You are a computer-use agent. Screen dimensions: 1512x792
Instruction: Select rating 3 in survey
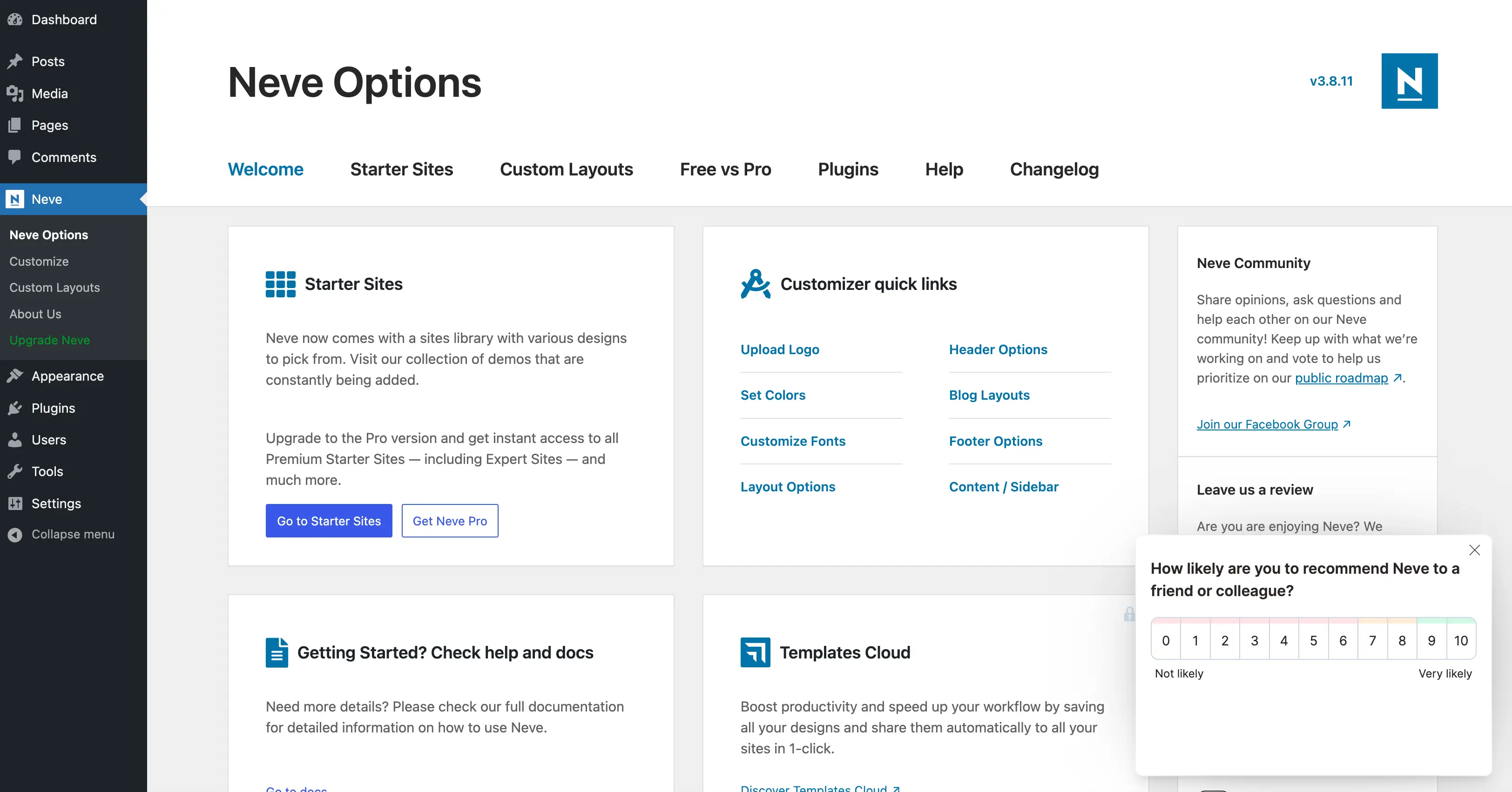(1254, 641)
